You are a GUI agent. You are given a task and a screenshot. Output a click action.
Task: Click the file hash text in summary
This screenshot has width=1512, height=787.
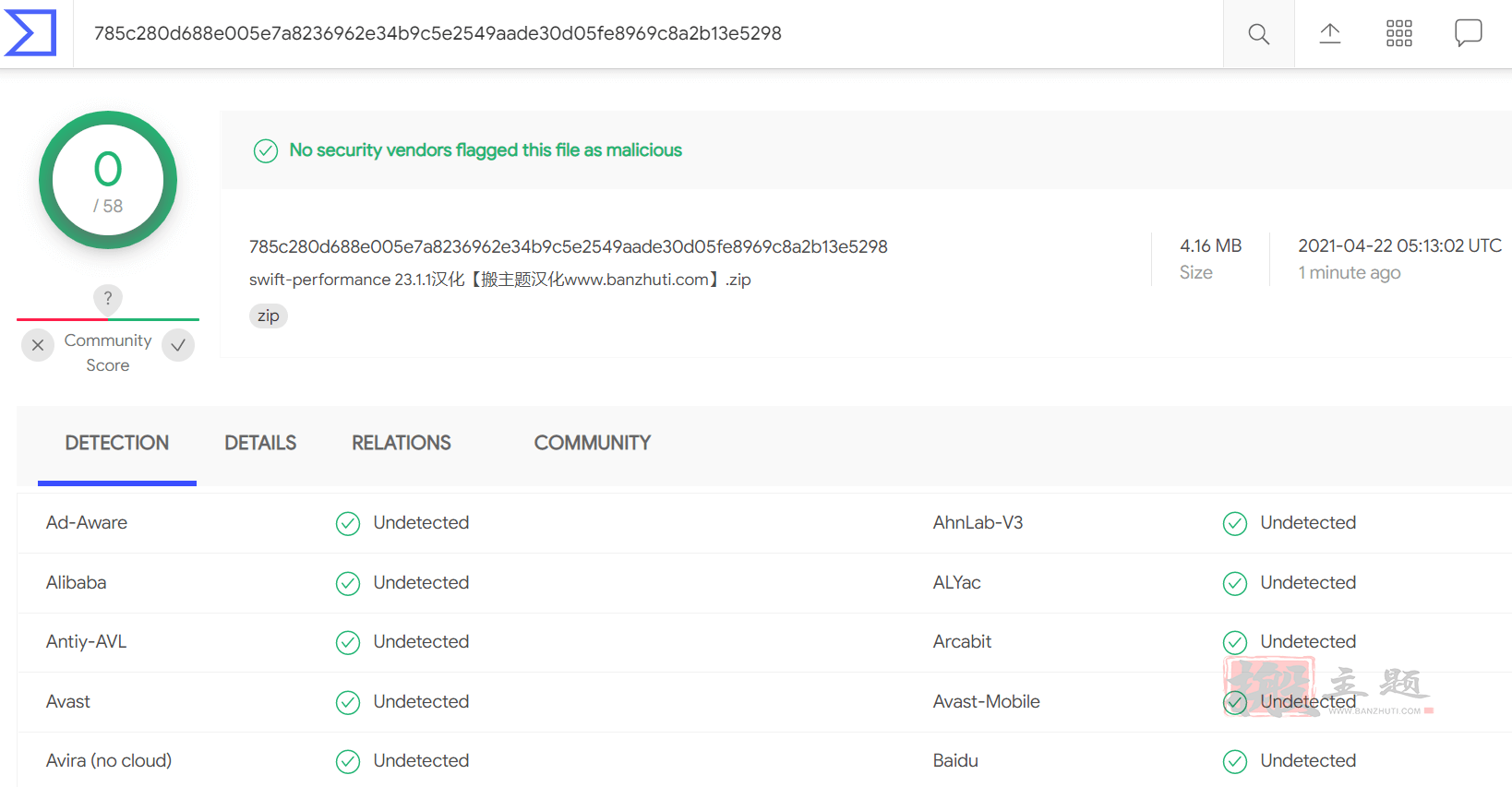(569, 246)
